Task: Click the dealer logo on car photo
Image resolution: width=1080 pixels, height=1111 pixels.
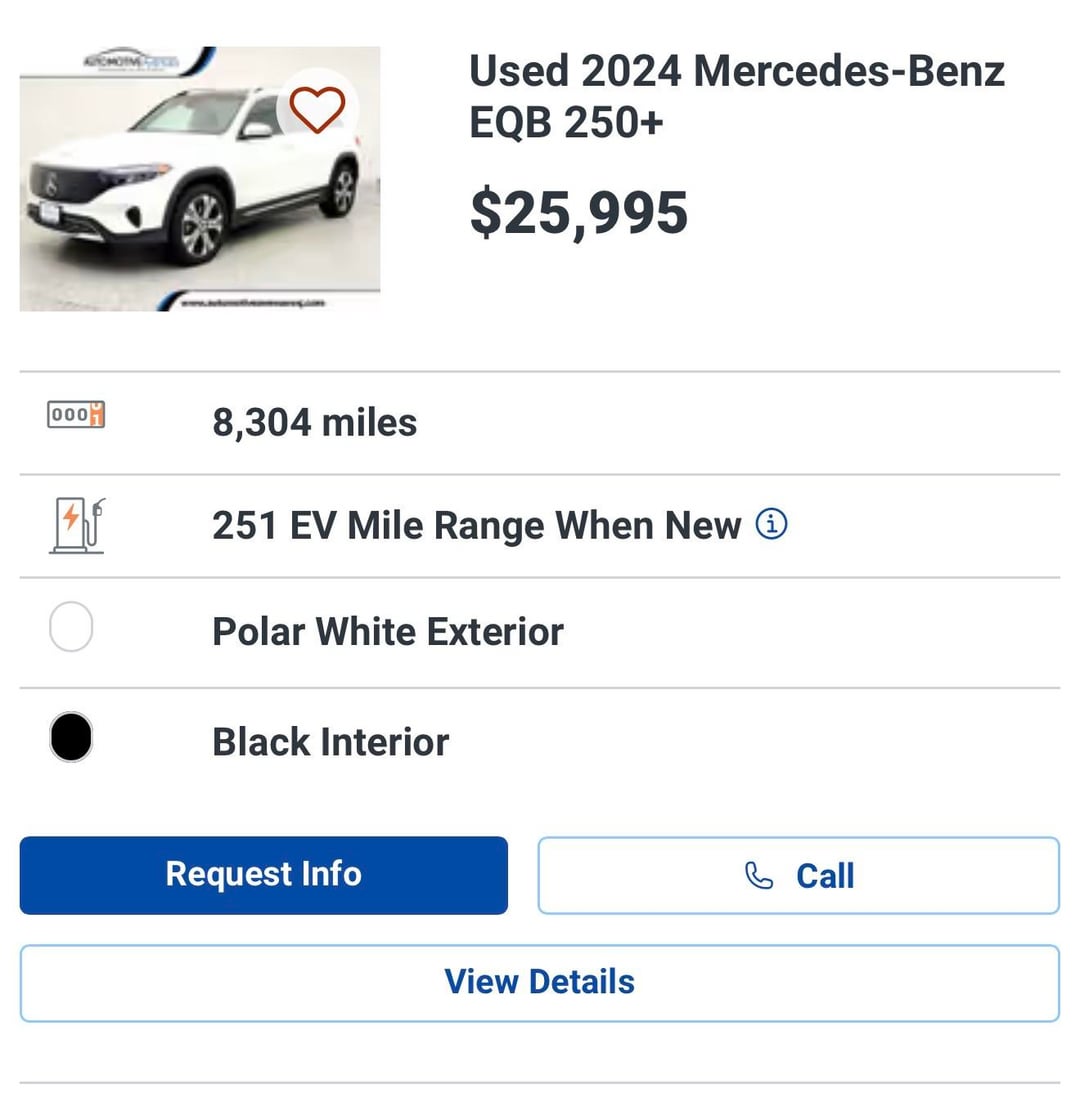Action: [130, 60]
